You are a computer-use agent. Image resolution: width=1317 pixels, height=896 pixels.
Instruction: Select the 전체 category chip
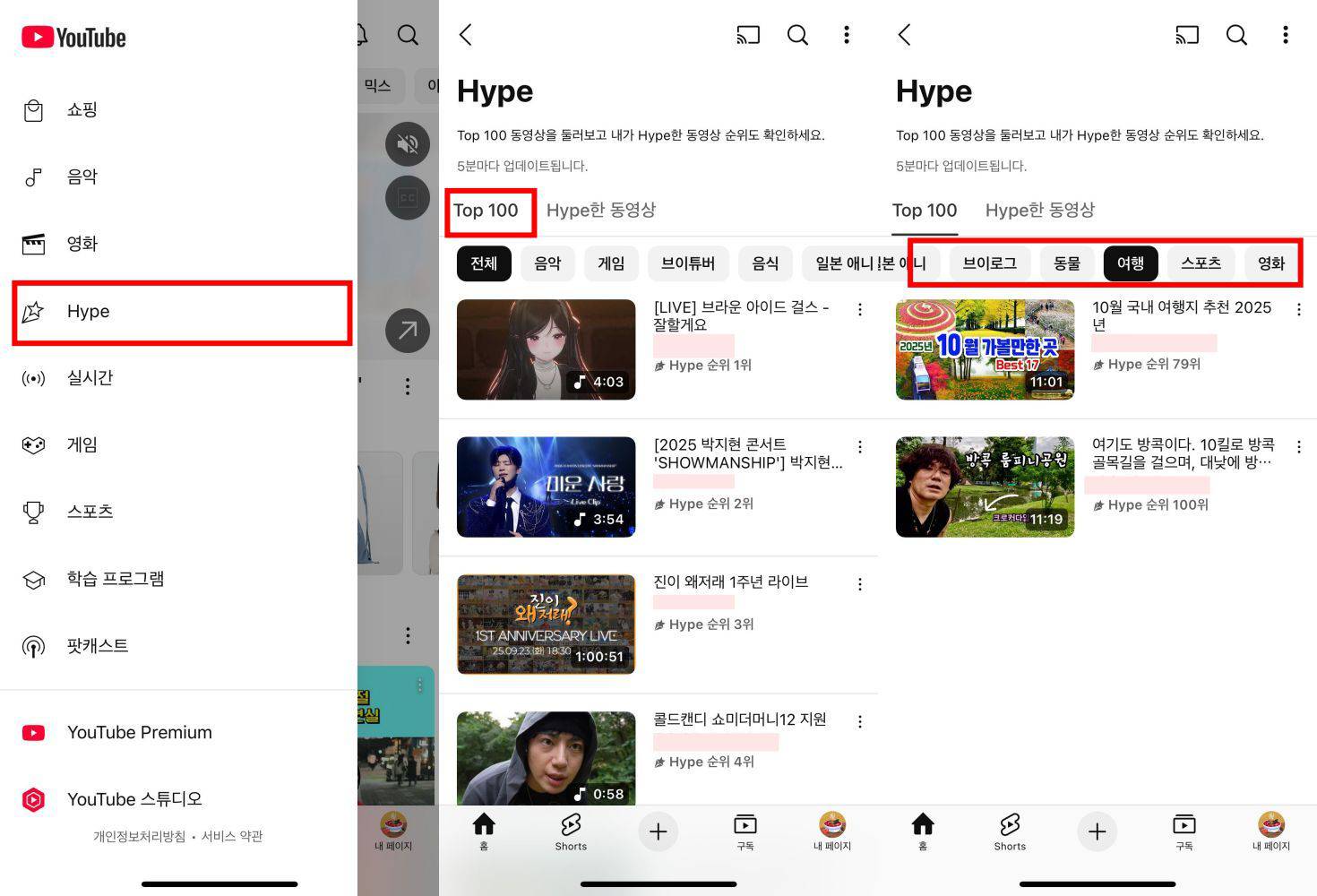484,263
